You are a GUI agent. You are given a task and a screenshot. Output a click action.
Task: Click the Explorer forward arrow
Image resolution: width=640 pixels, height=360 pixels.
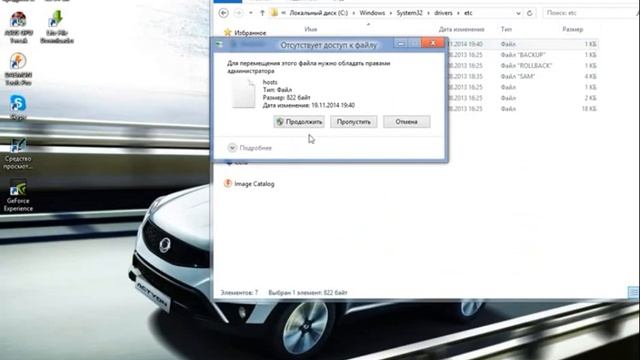238,13
